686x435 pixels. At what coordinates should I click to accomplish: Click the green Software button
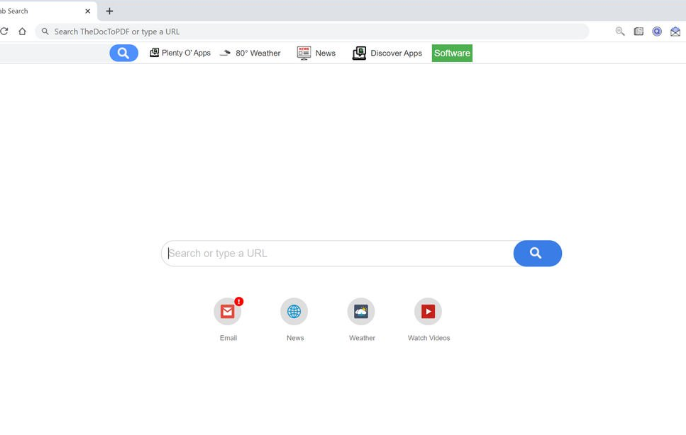click(x=452, y=53)
